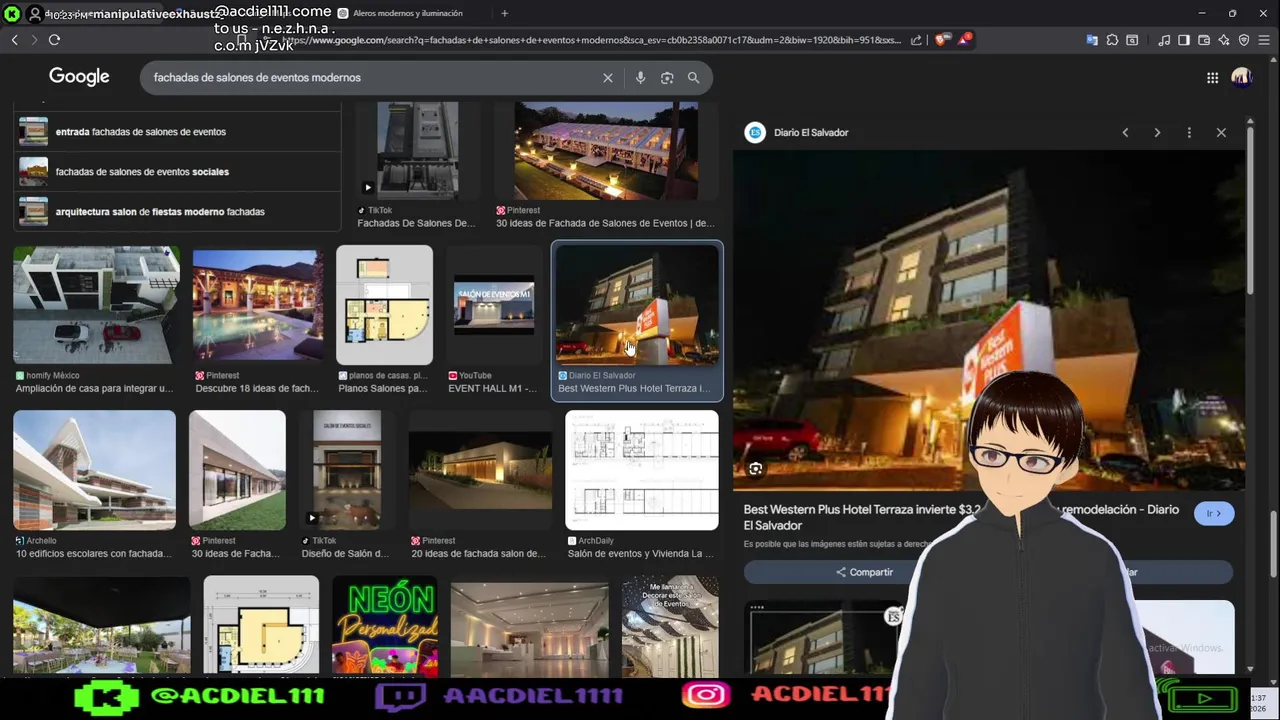
Task: Click the Compartir share button
Action: tap(865, 573)
